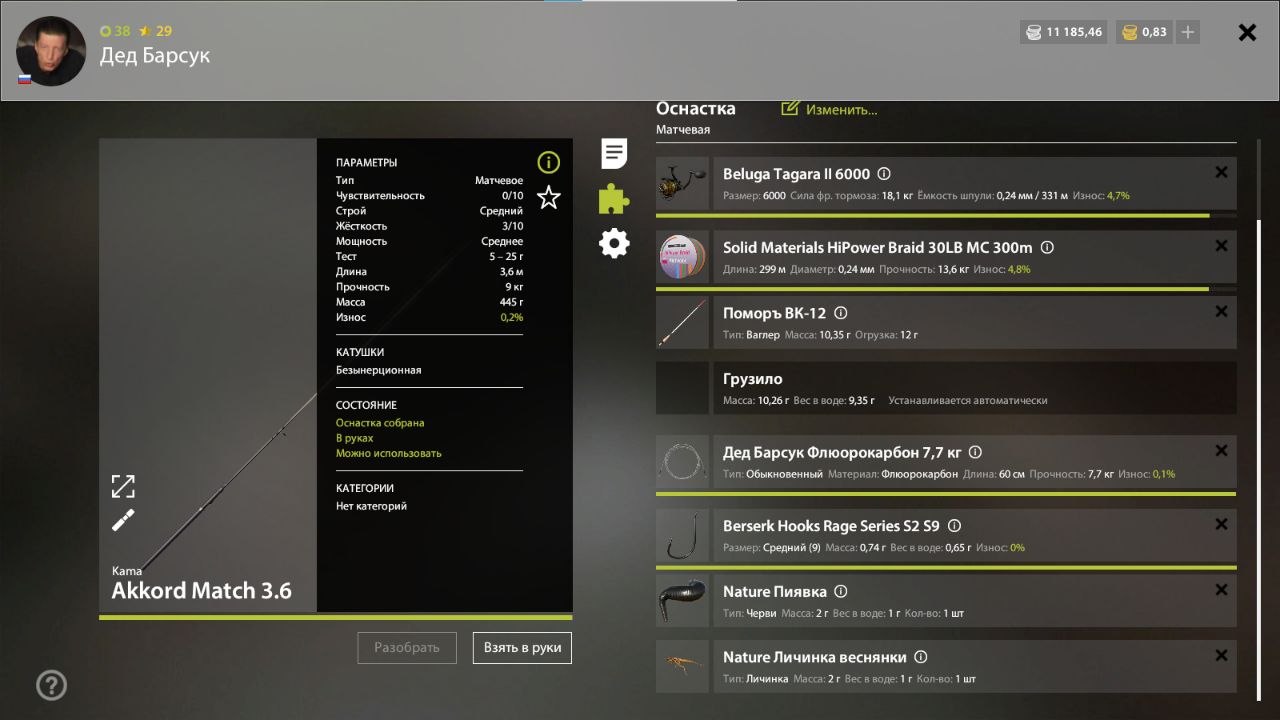Click the braid line spool thumbnail
The height and width of the screenshot is (720, 1280).
click(682, 257)
